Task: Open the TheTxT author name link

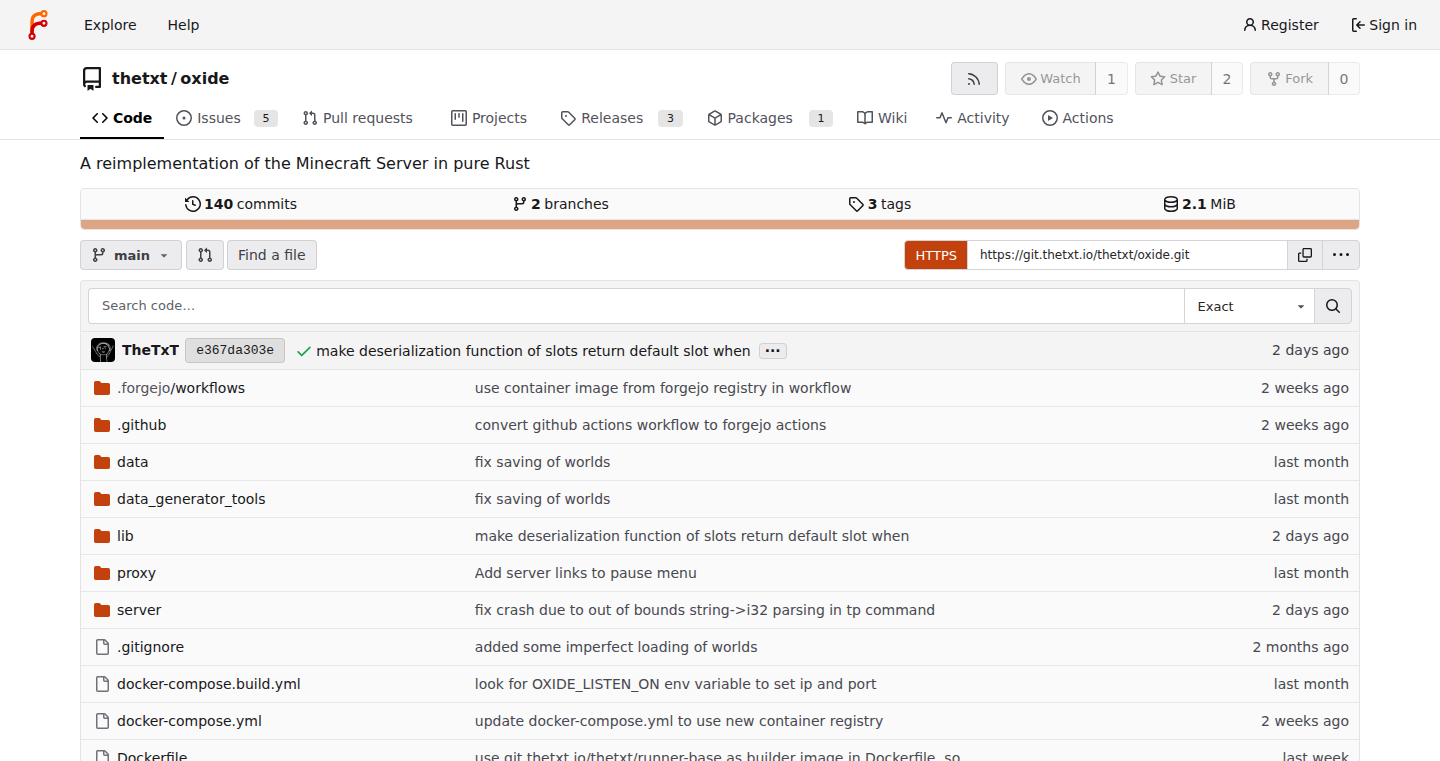Action: click(x=150, y=351)
